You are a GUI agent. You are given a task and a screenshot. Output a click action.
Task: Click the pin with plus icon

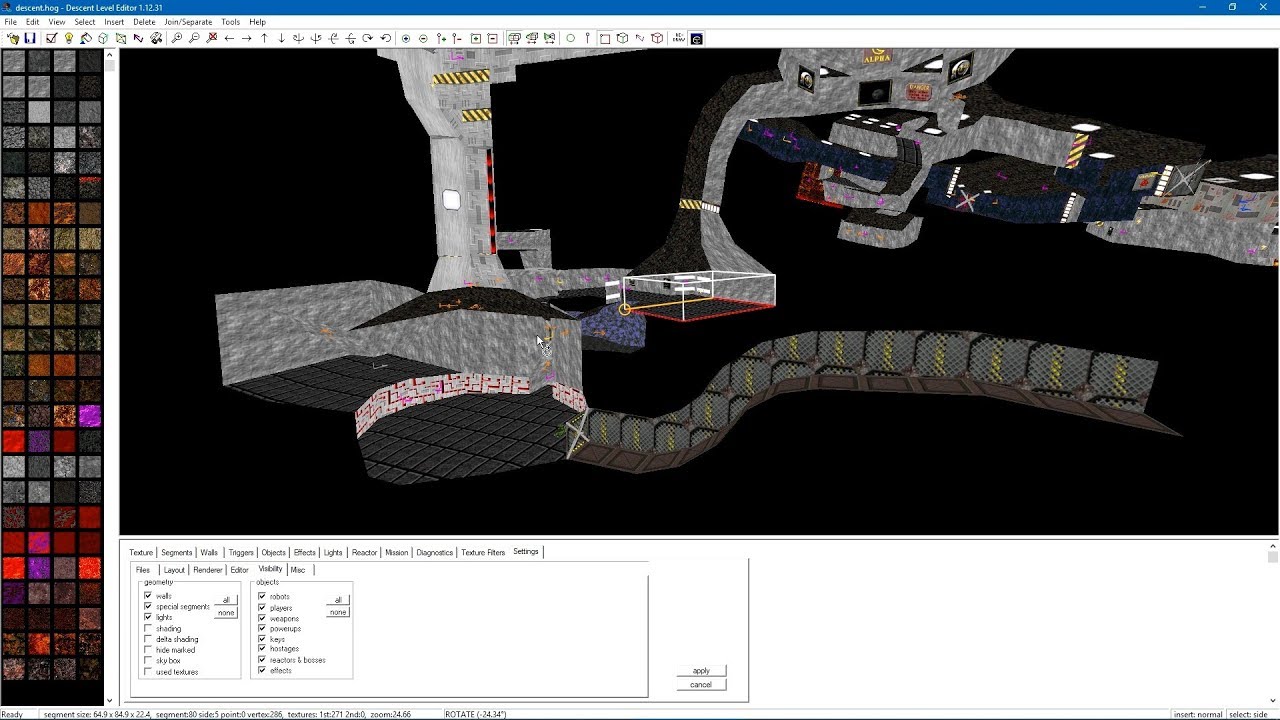(441, 38)
